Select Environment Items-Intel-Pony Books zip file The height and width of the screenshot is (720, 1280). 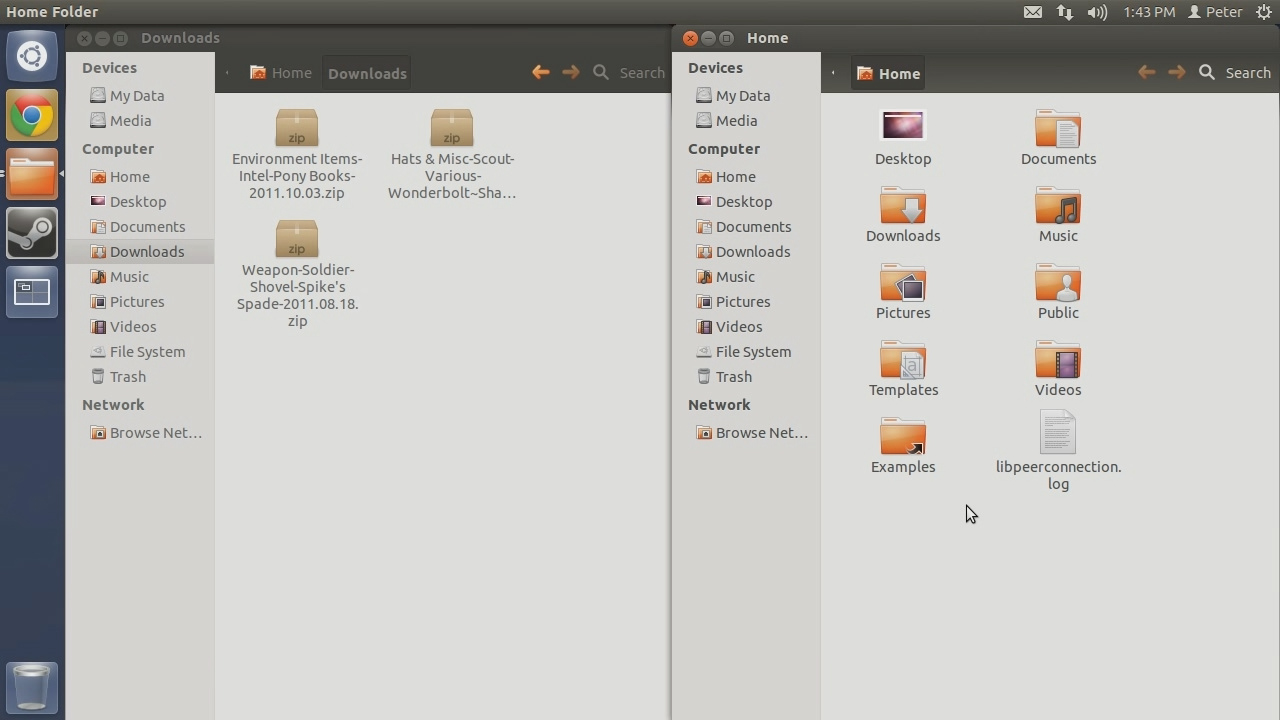297,155
